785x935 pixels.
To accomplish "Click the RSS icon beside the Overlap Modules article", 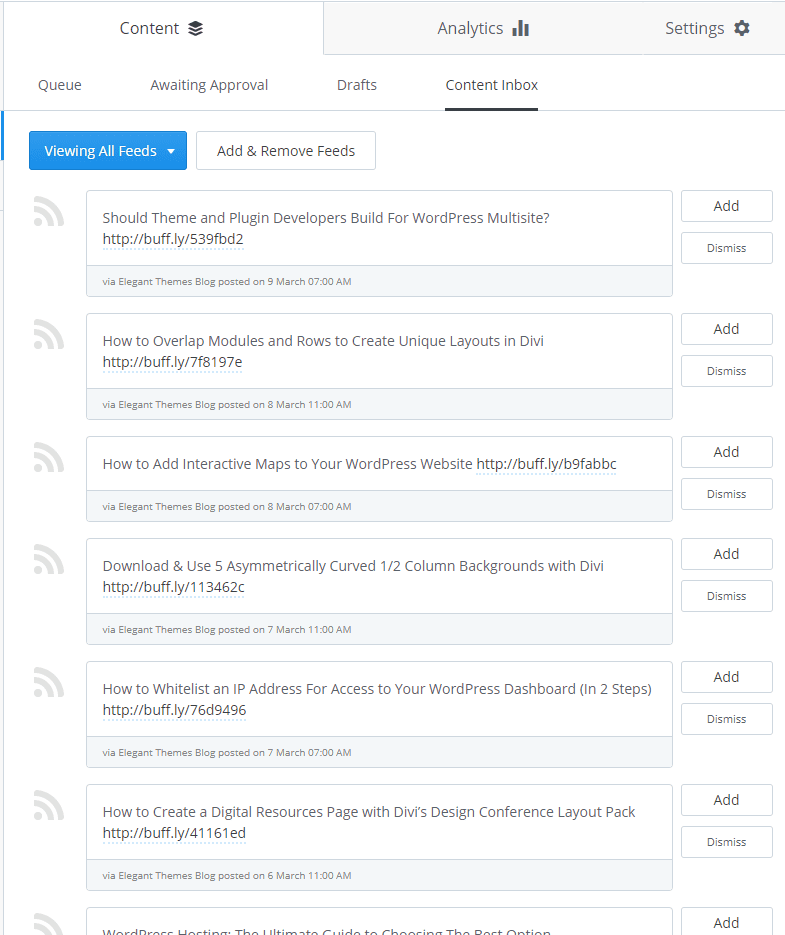I will coord(48,335).
